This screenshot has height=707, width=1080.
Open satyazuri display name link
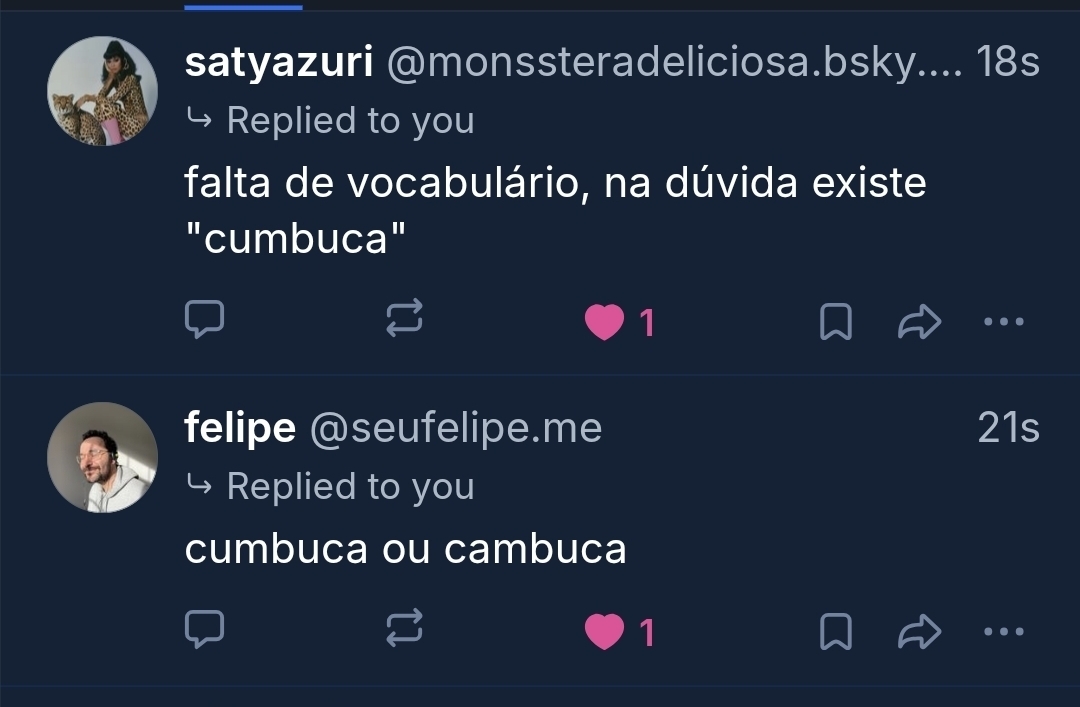click(x=279, y=63)
